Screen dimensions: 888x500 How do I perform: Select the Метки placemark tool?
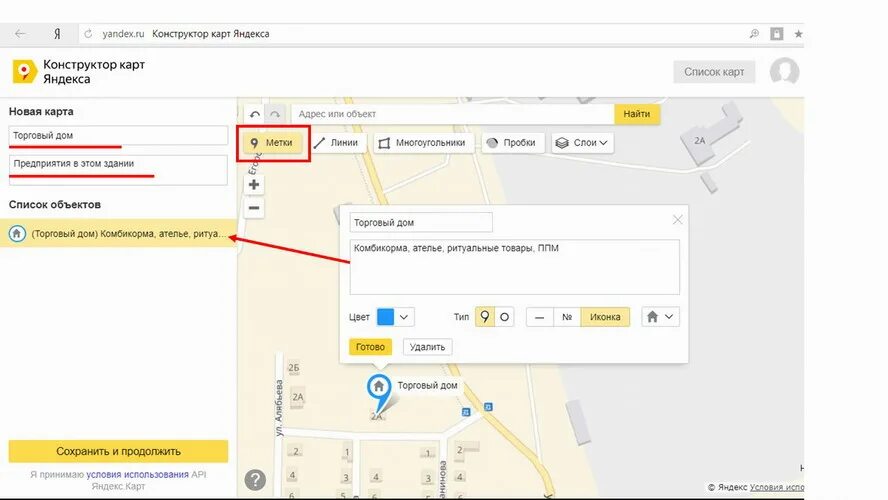272,143
